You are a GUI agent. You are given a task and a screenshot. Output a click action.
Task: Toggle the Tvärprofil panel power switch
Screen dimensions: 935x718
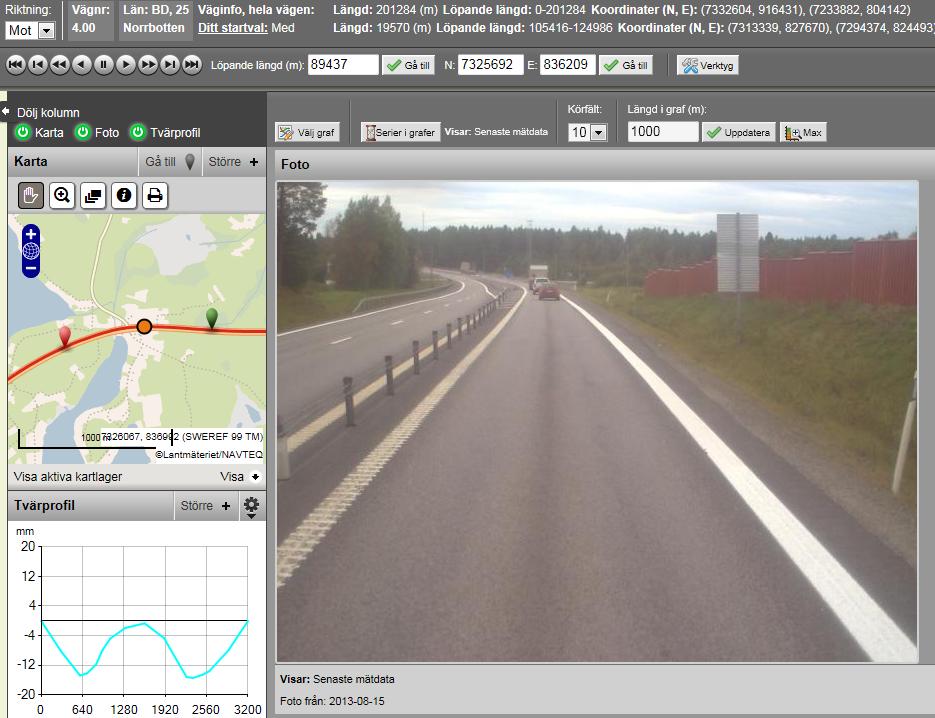(138, 132)
